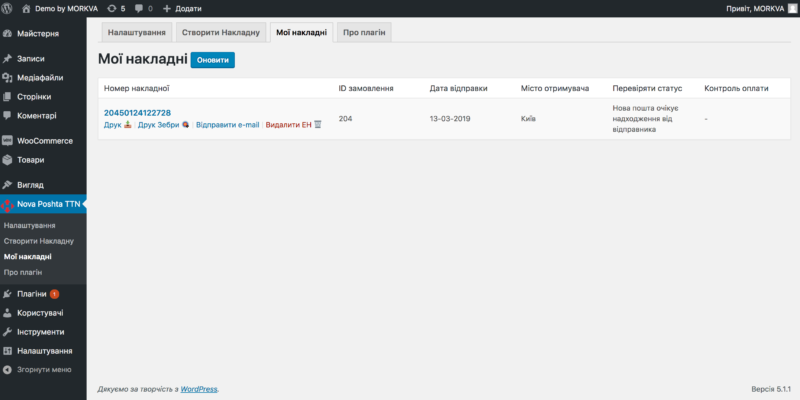Click the WordPress logo icon
800x400 pixels.
point(7,8)
